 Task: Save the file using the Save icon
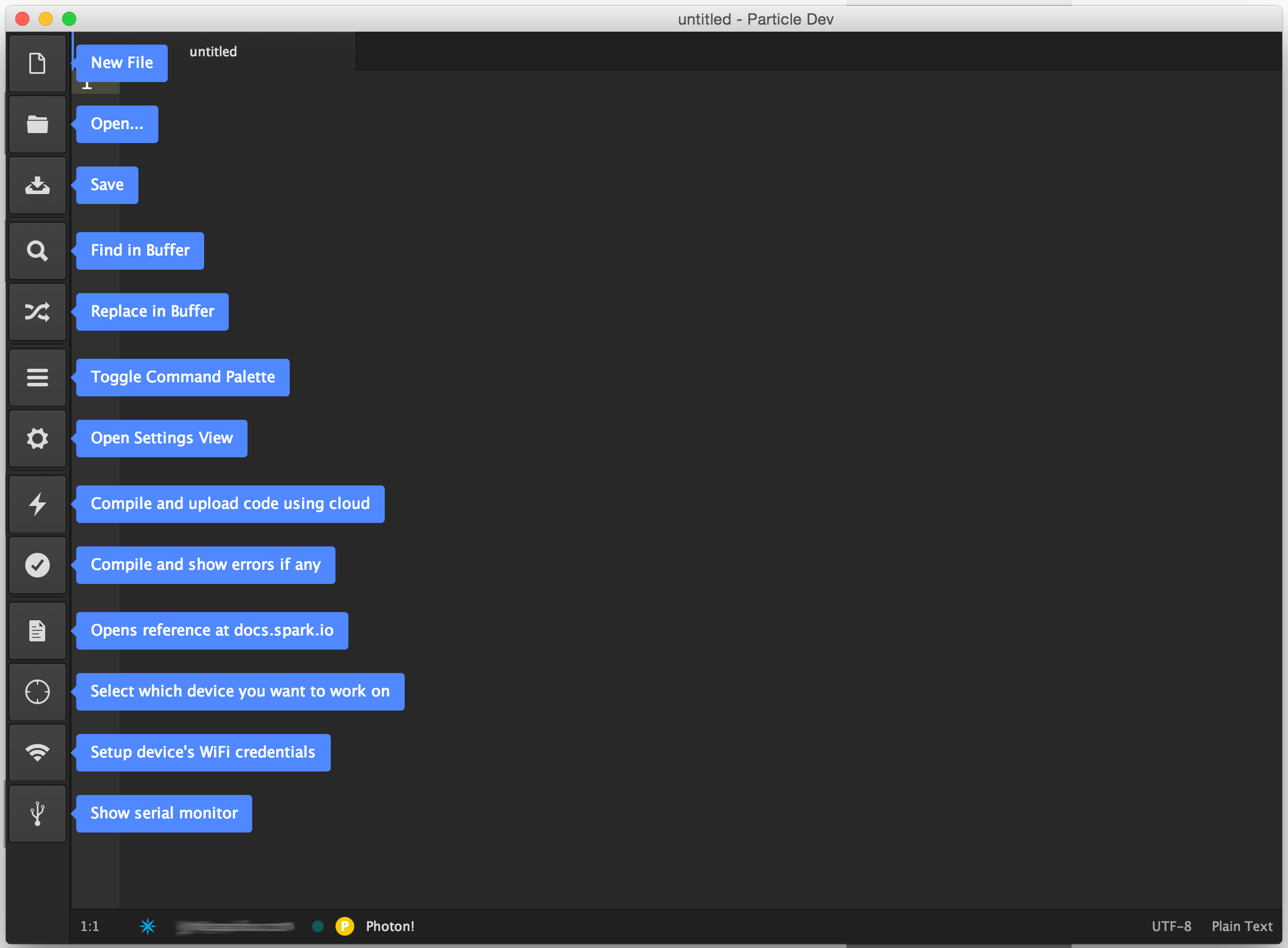pyautogui.click(x=38, y=185)
